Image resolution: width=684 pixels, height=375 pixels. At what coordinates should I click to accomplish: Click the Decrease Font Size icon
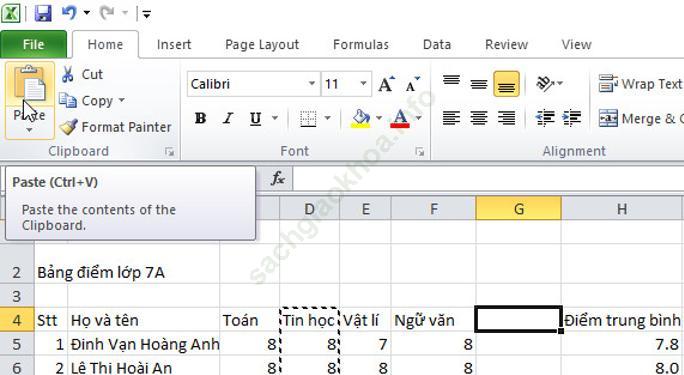(412, 84)
